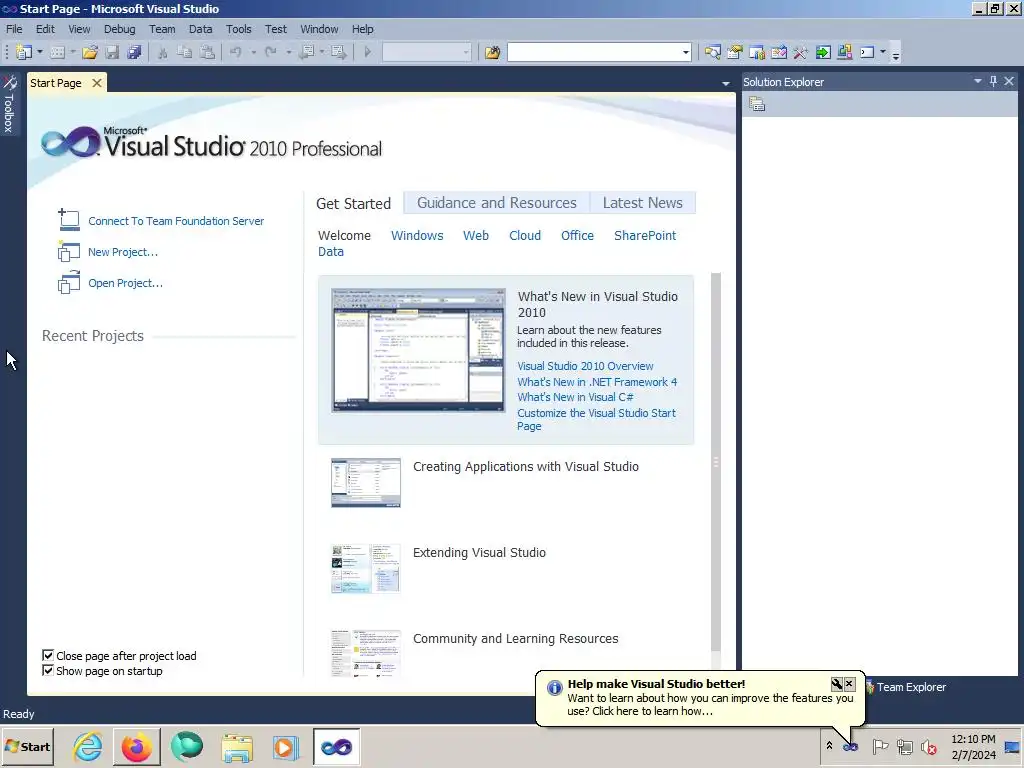This screenshot has height=768, width=1024.
Task: Close the Start Page tab
Action: (x=97, y=83)
